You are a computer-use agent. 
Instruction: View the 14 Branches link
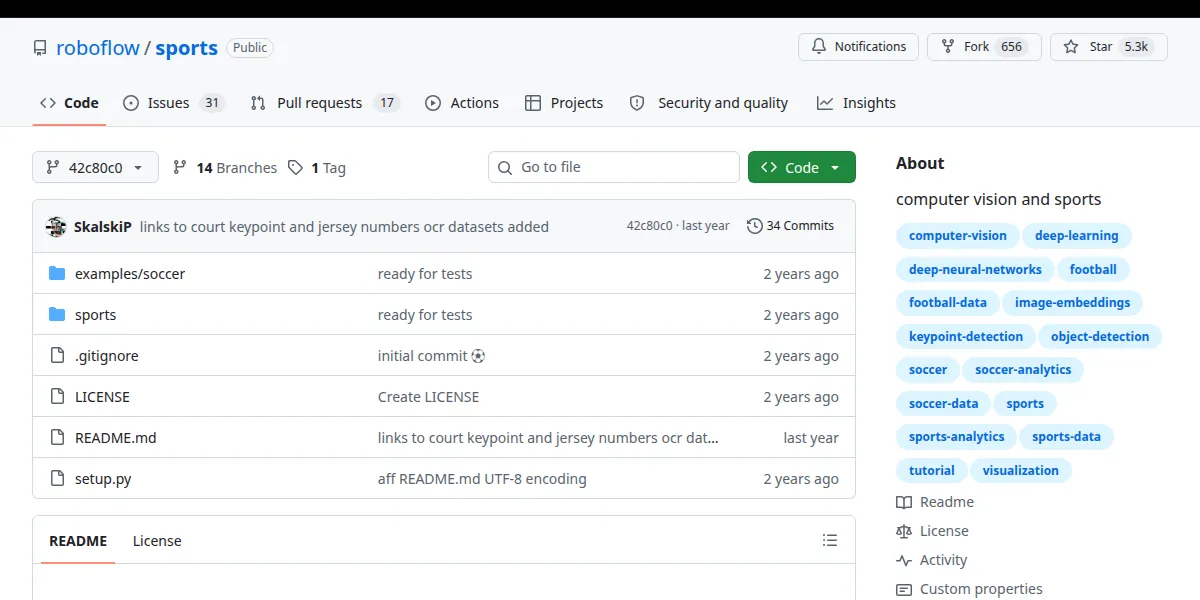pyautogui.click(x=225, y=168)
